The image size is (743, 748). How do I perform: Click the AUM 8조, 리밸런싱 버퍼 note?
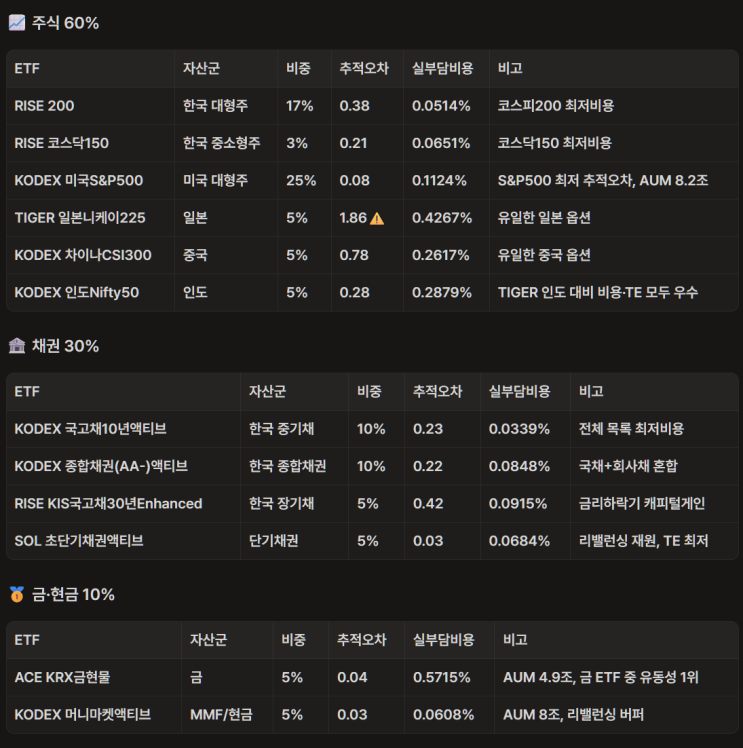pos(574,714)
